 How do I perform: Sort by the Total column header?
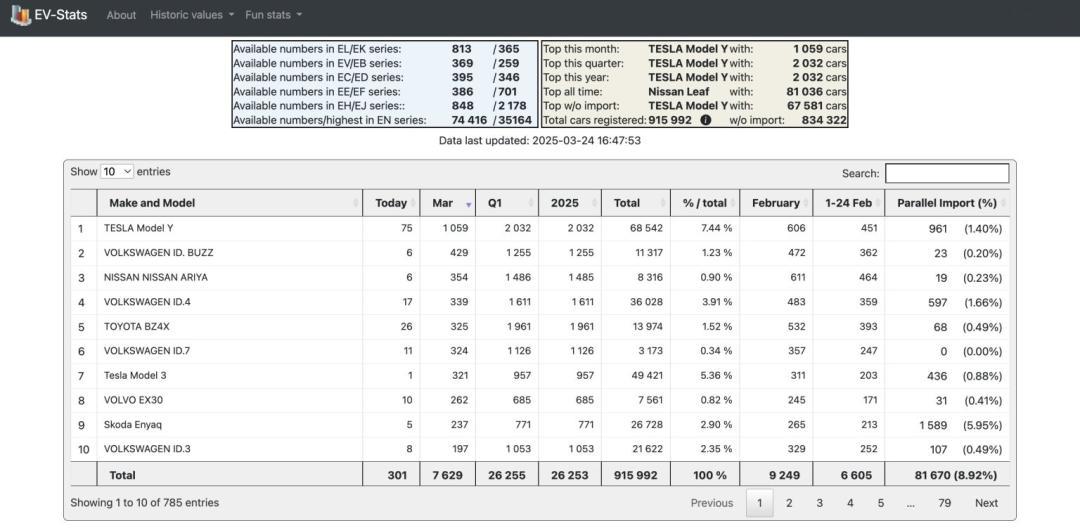coord(636,203)
